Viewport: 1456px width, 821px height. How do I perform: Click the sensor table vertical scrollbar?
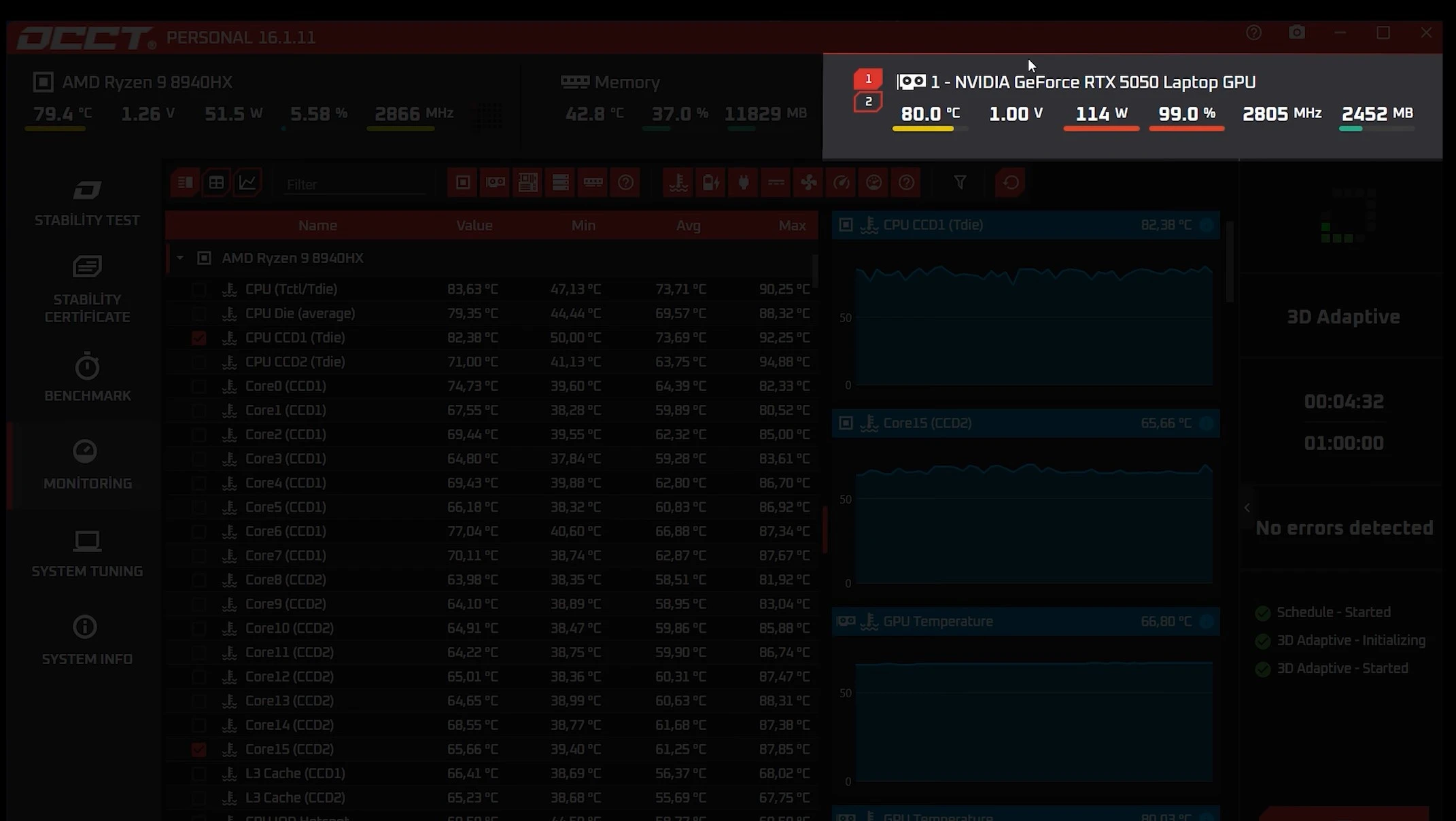click(815, 270)
